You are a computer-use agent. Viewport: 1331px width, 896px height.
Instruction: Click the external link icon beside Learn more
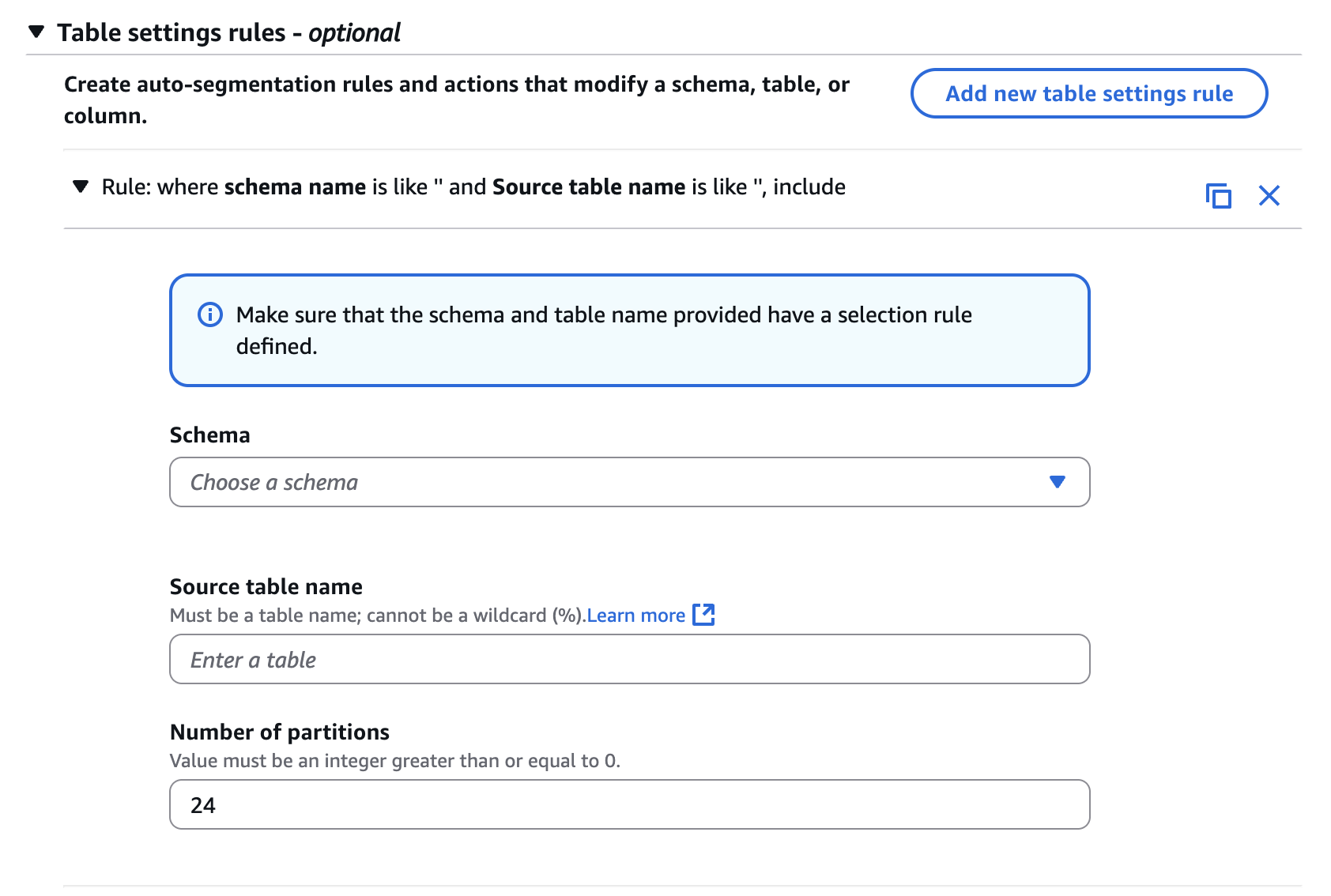point(703,615)
